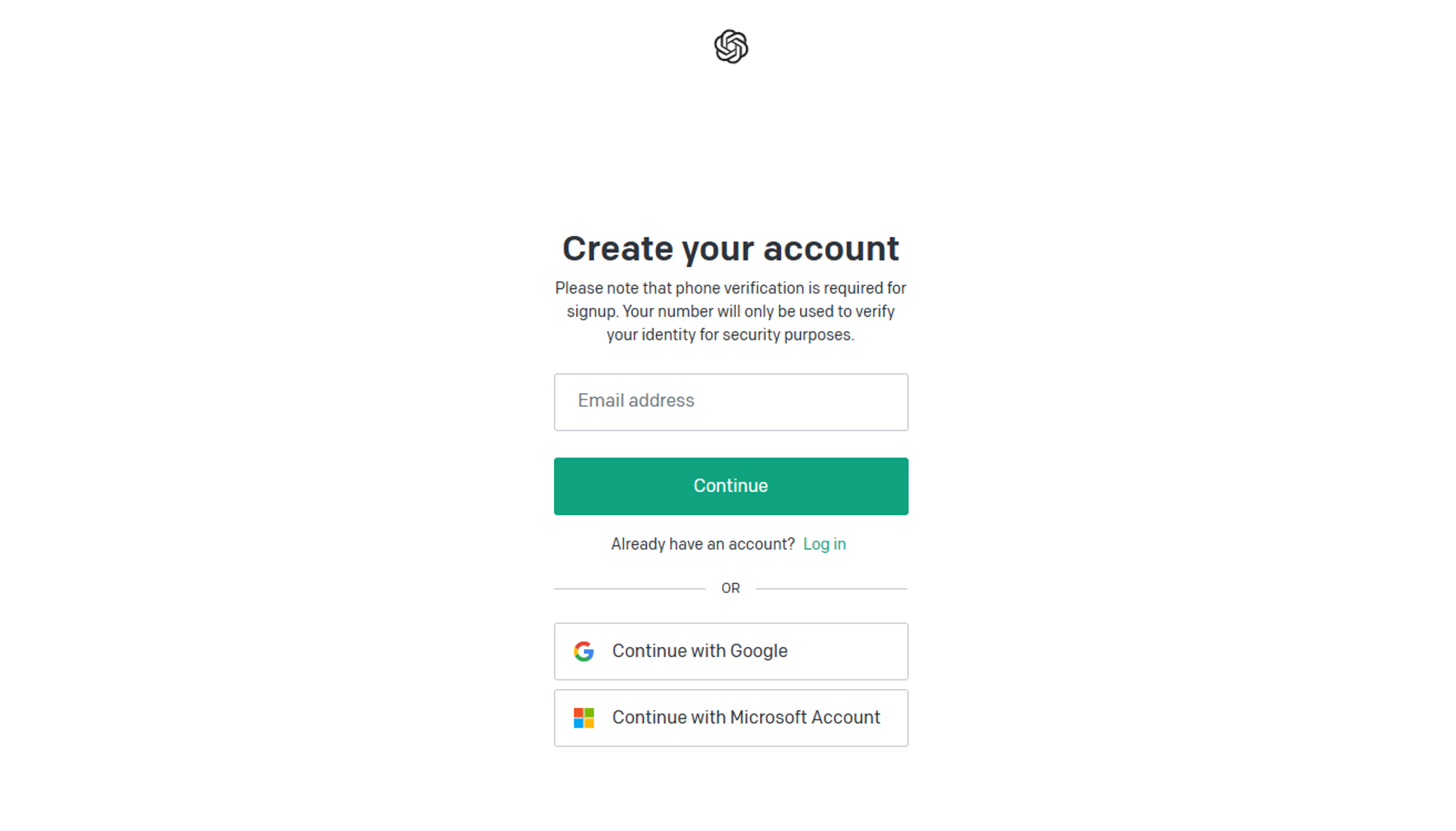Click the phone verification notice paragraph
Viewport: 1456px width, 831px height.
pos(731,311)
